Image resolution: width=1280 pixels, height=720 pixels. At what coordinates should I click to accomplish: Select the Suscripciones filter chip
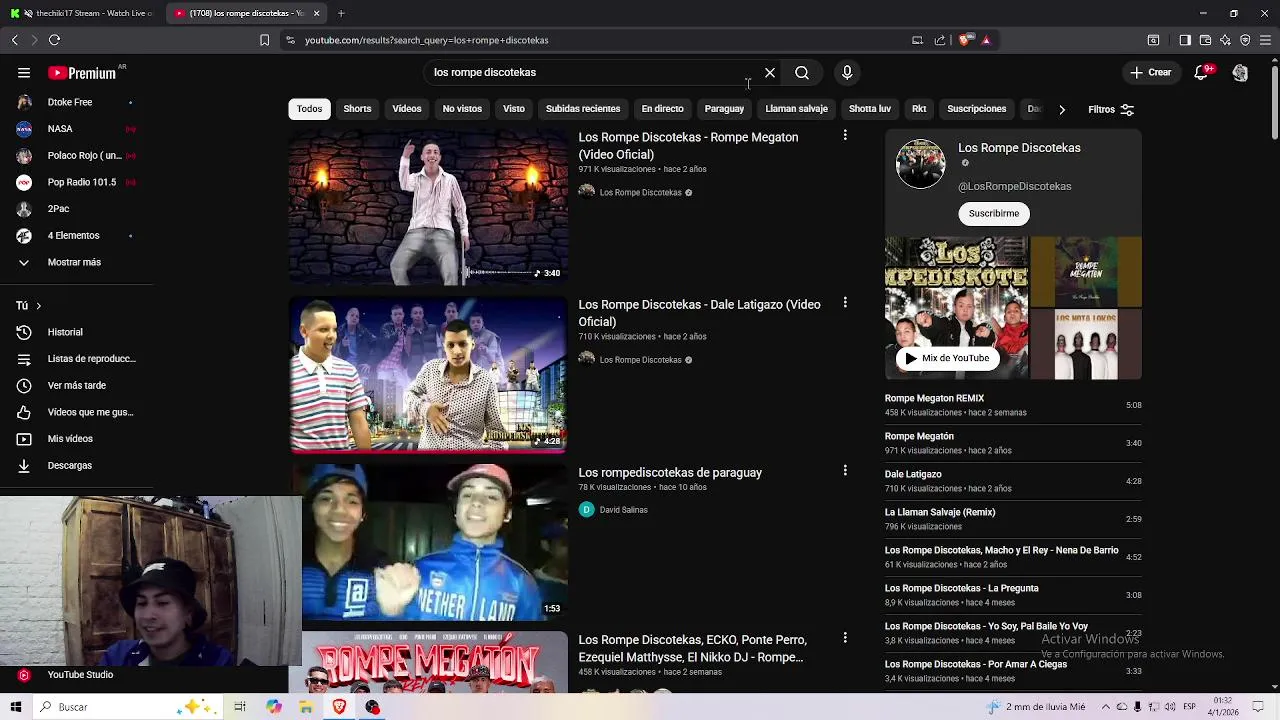pos(976,109)
